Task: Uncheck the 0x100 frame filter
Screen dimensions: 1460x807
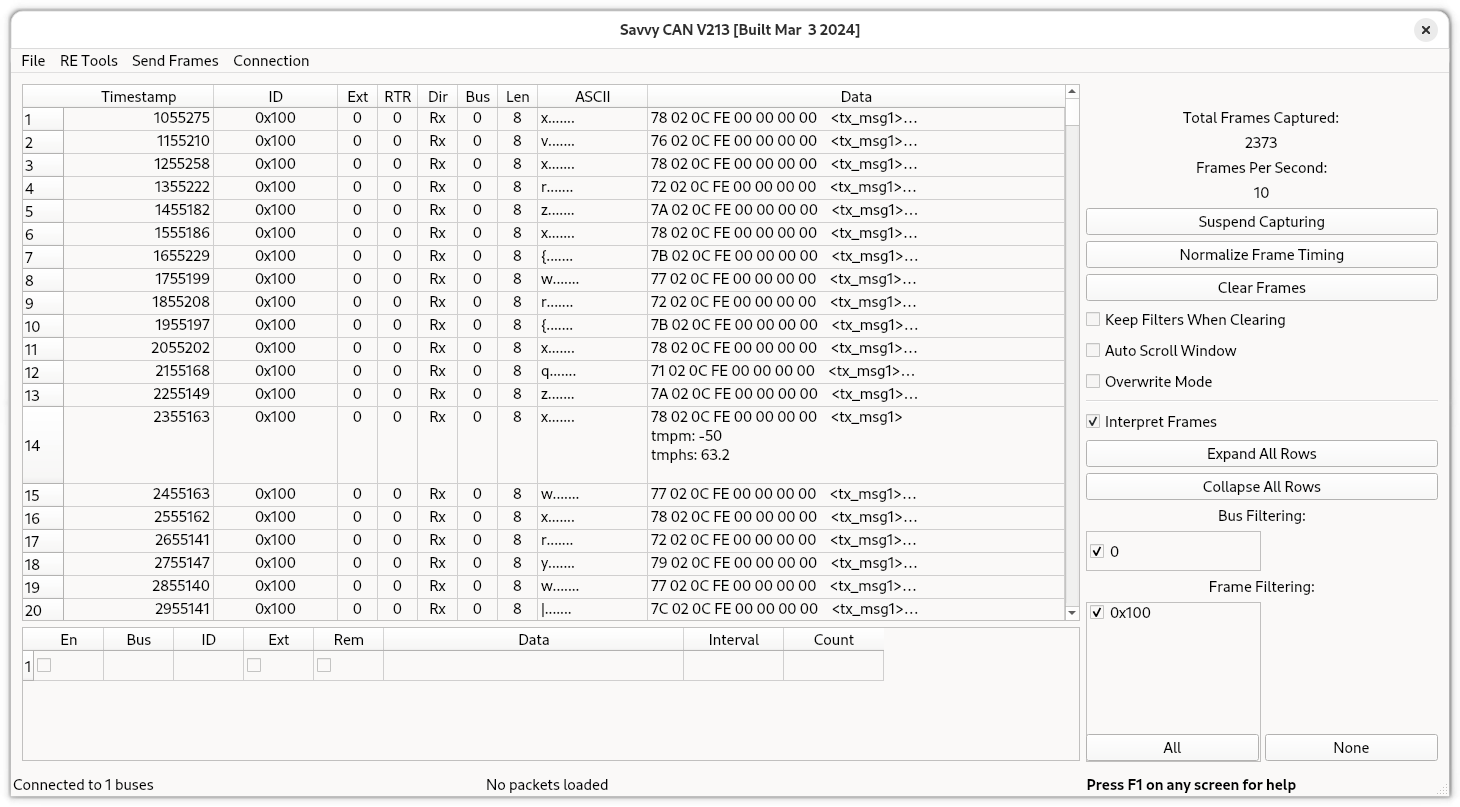Action: 1097,613
